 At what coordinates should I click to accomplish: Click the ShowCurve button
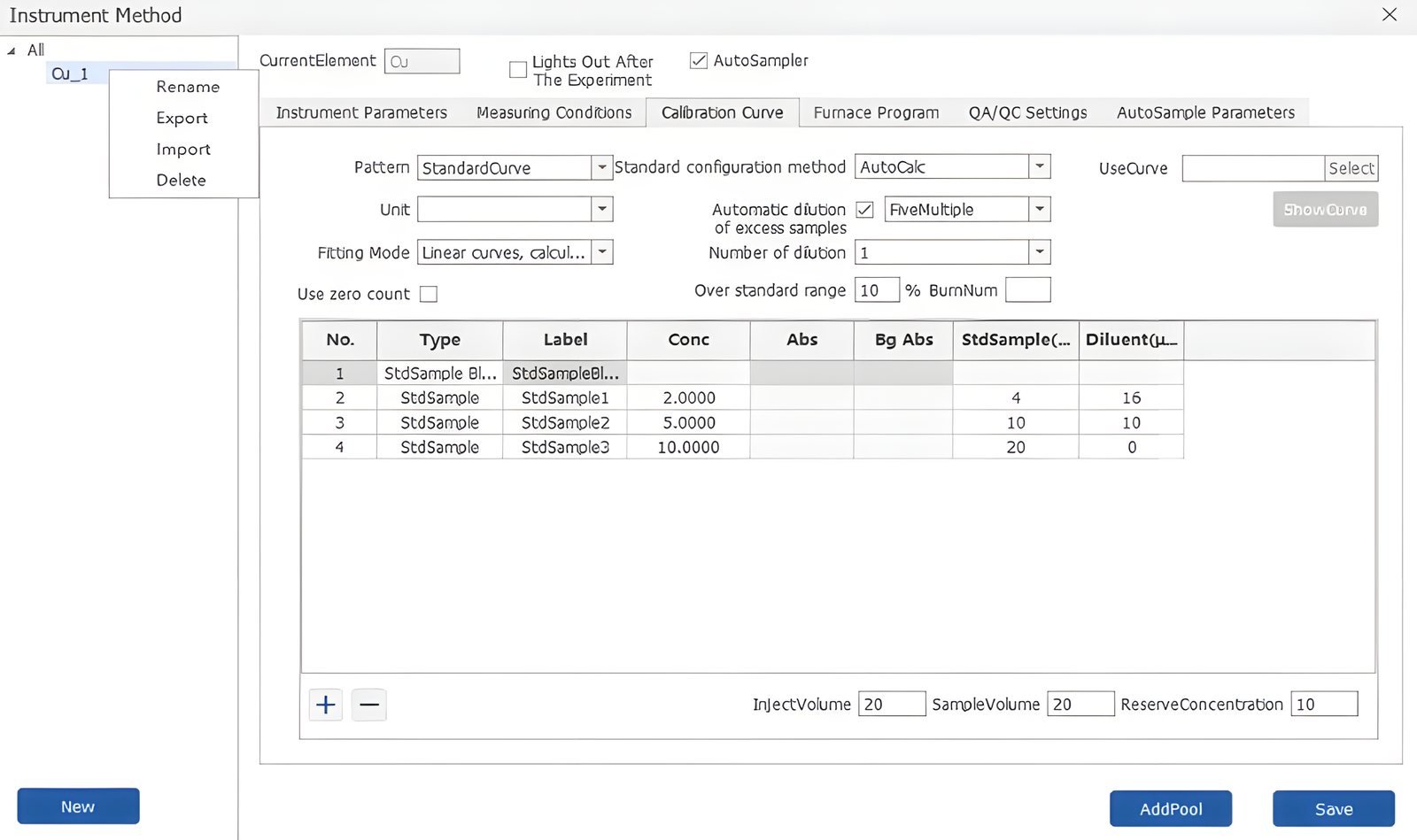point(1326,210)
